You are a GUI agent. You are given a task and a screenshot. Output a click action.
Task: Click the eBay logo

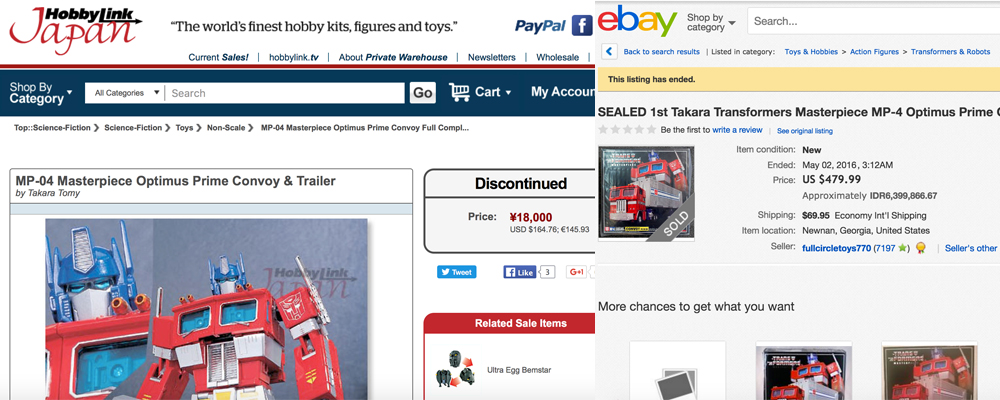[637, 20]
